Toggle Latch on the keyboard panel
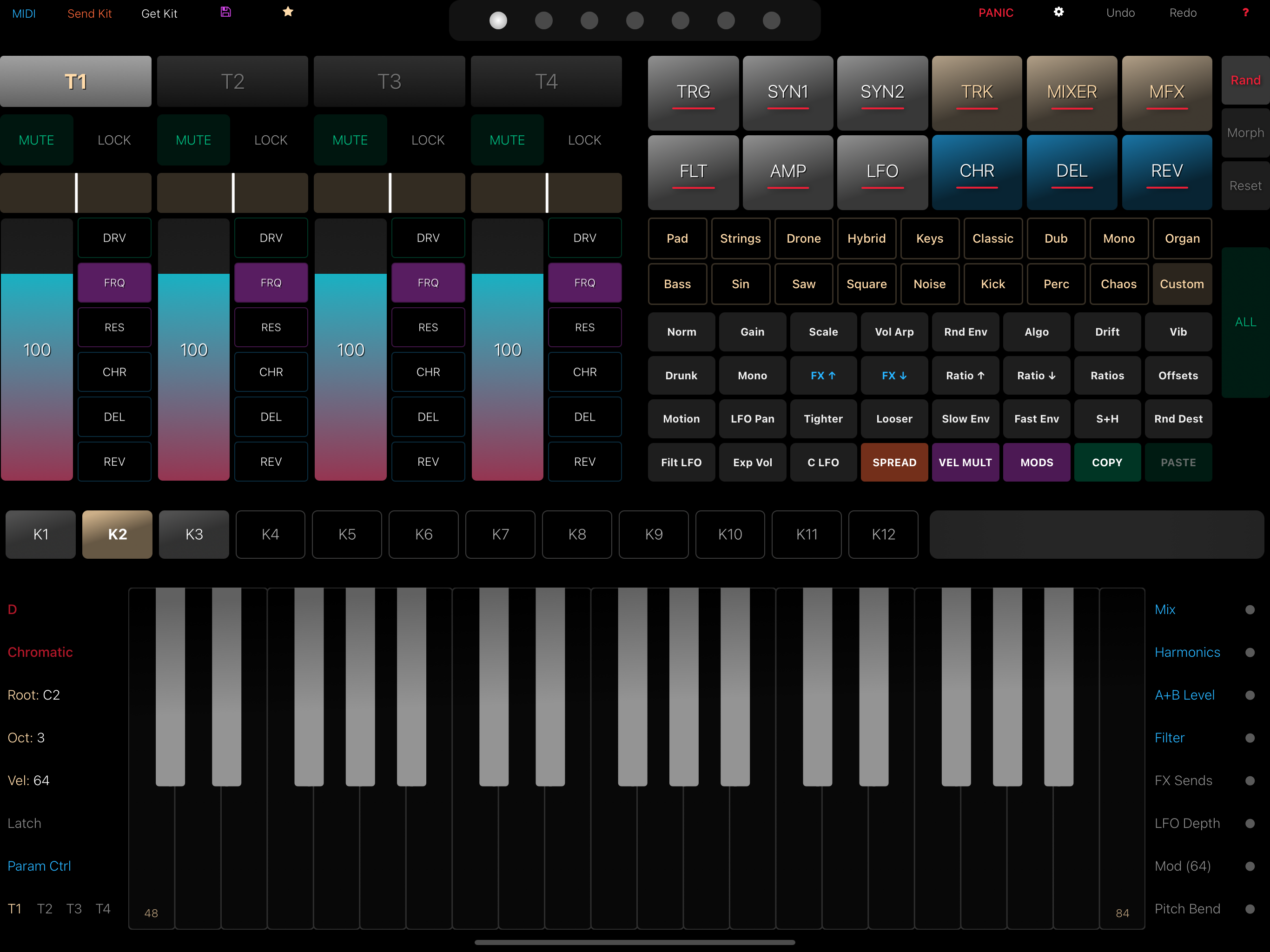This screenshot has height=952, width=1270. click(25, 823)
